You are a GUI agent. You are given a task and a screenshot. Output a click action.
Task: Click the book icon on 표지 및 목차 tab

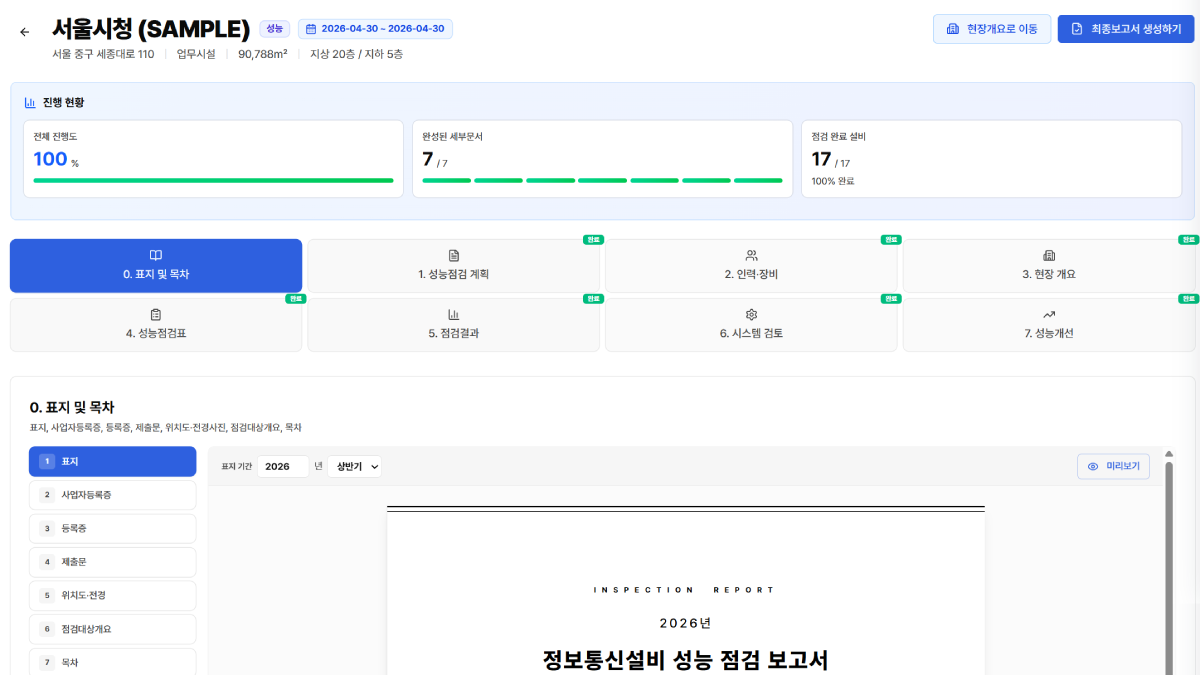click(x=156, y=256)
